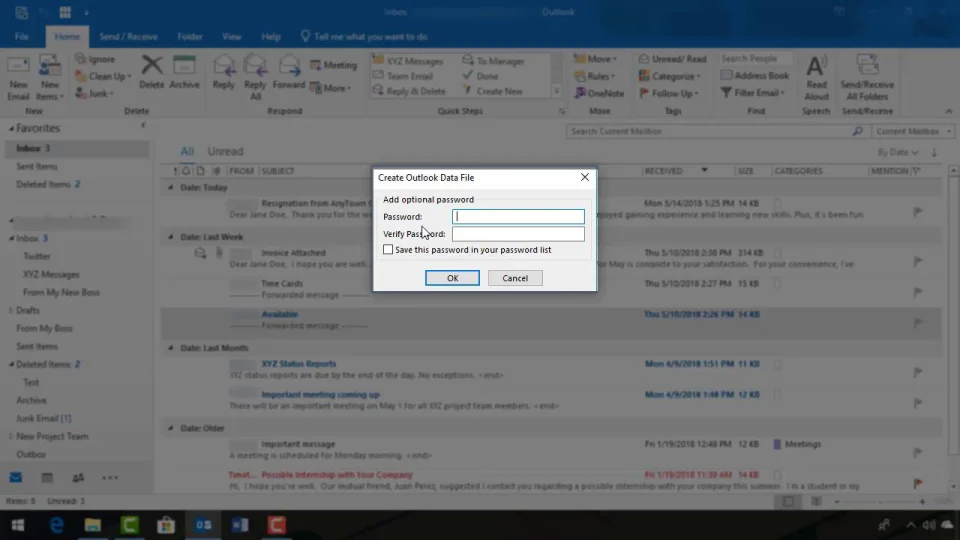The image size is (960, 540).
Task: Flag the XYZ Status Reports message
Action: tap(918, 372)
